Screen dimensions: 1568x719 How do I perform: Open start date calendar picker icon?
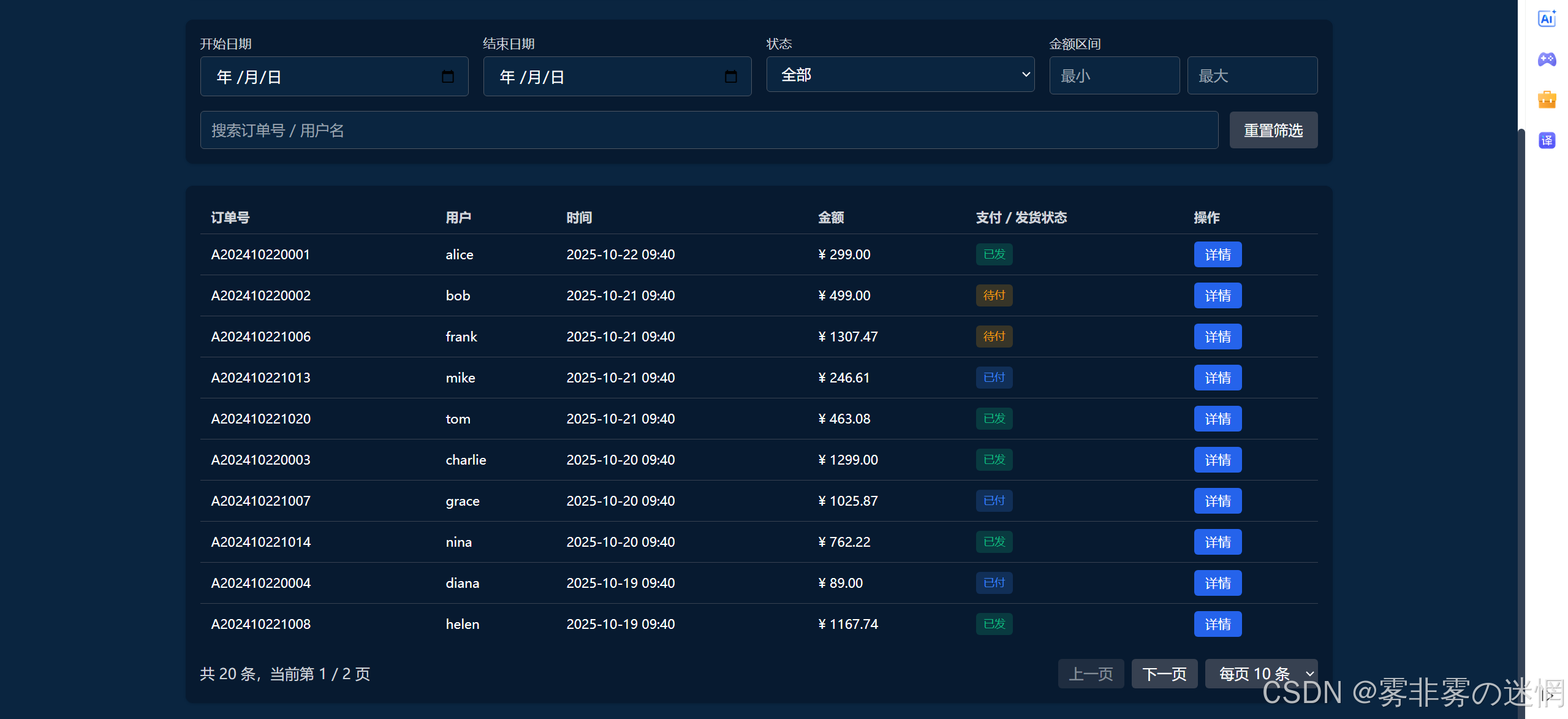coord(448,77)
